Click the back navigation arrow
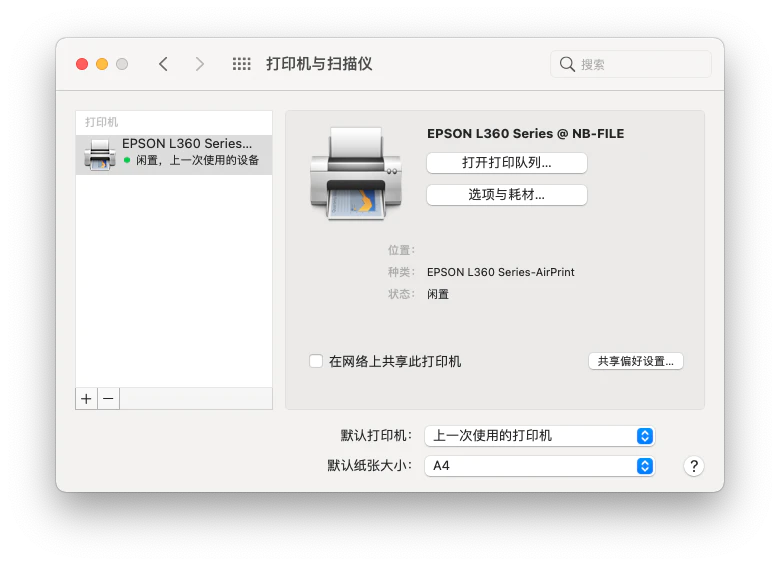780x566 pixels. coord(163,64)
